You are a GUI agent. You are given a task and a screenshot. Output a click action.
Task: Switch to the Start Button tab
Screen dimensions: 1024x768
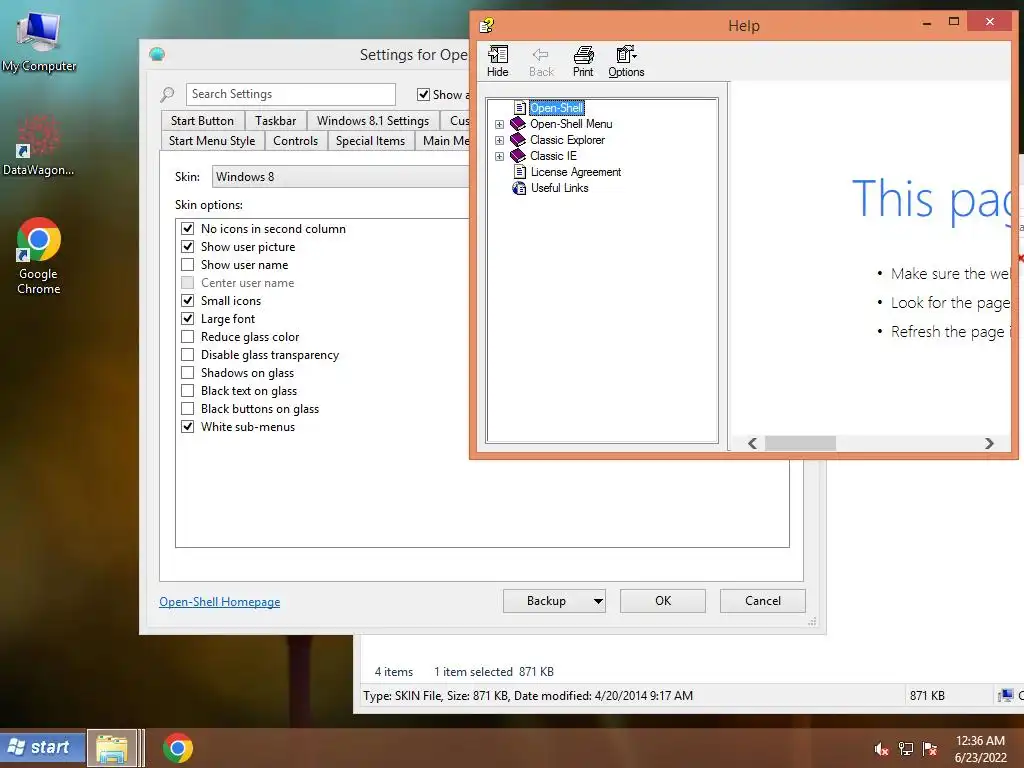[x=202, y=121]
